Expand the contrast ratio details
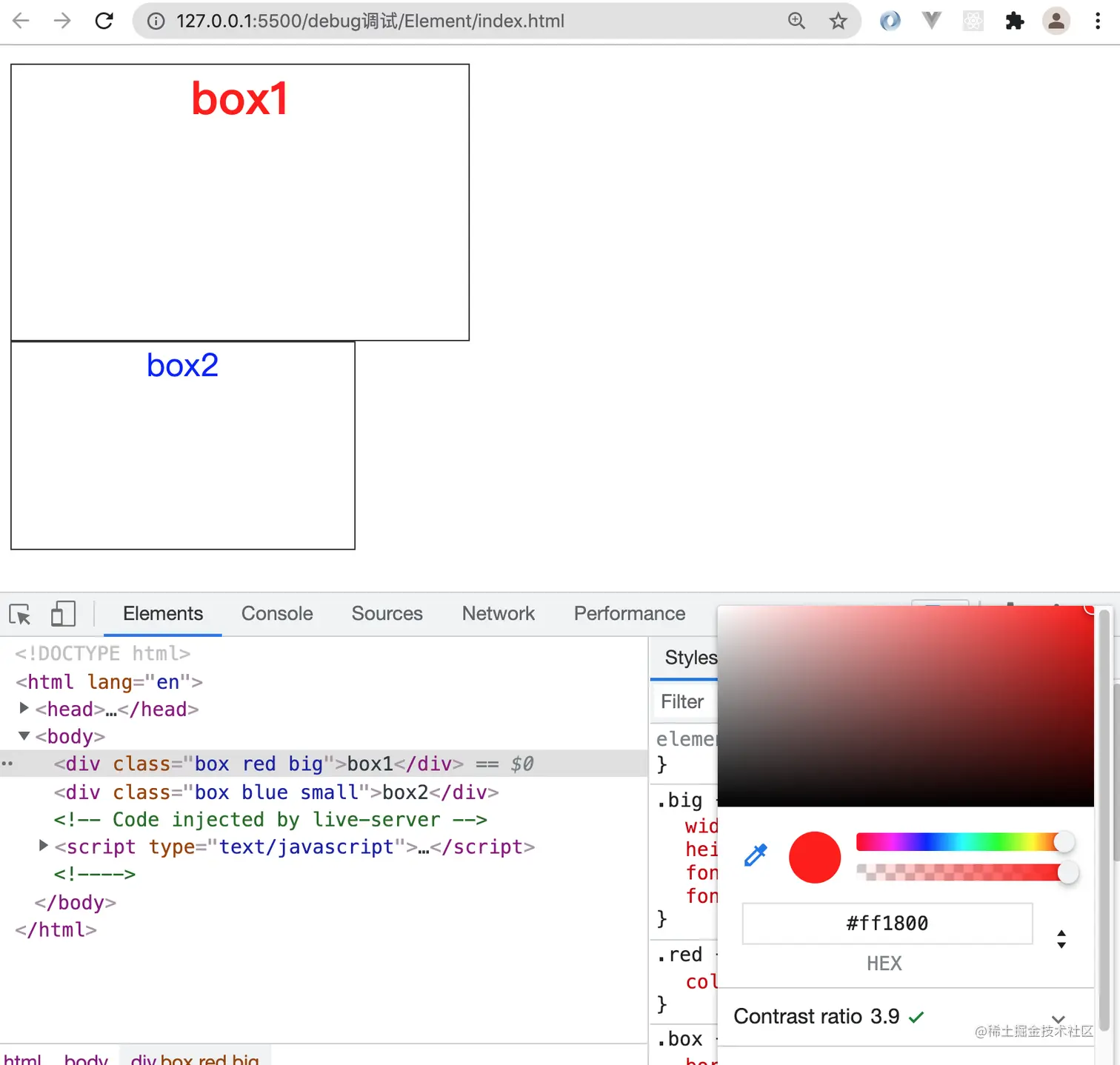The width and height of the screenshot is (1120, 1065). (x=1059, y=1019)
